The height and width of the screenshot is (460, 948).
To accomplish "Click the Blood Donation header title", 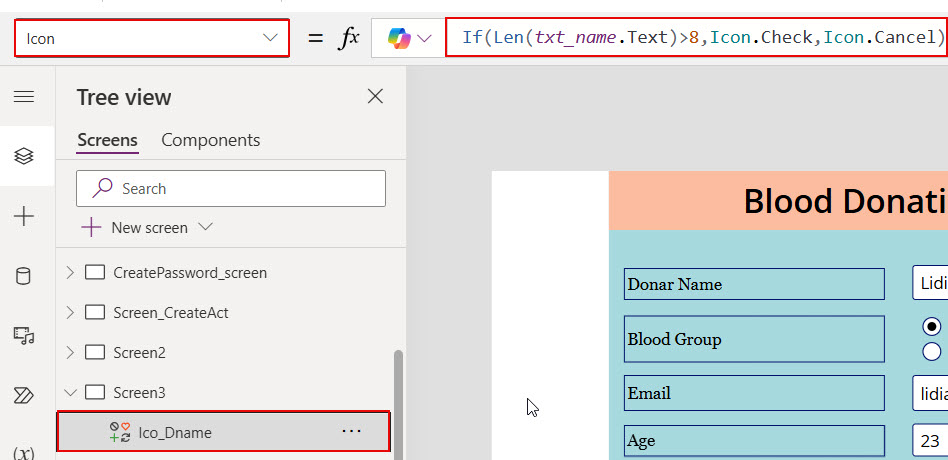I will tap(846, 201).
